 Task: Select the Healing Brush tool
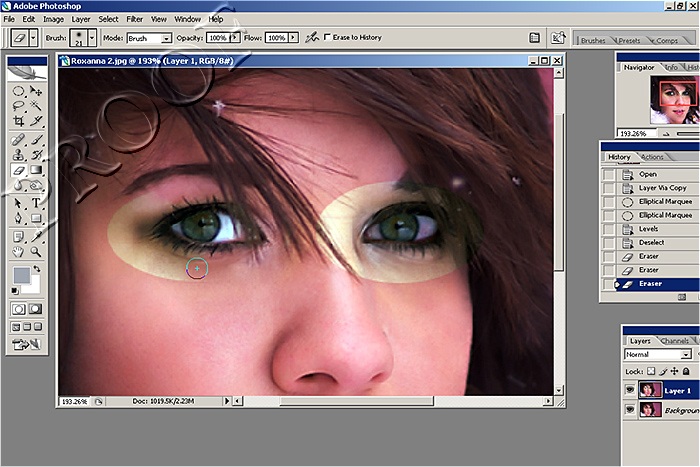(x=18, y=140)
